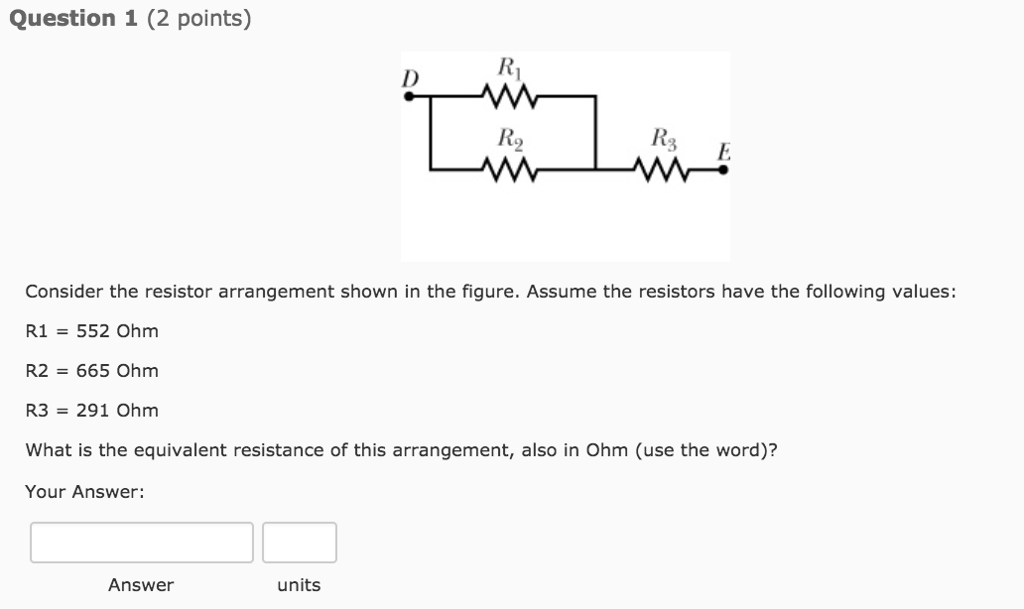
Task: Click the Answer input field
Action: coord(141,542)
